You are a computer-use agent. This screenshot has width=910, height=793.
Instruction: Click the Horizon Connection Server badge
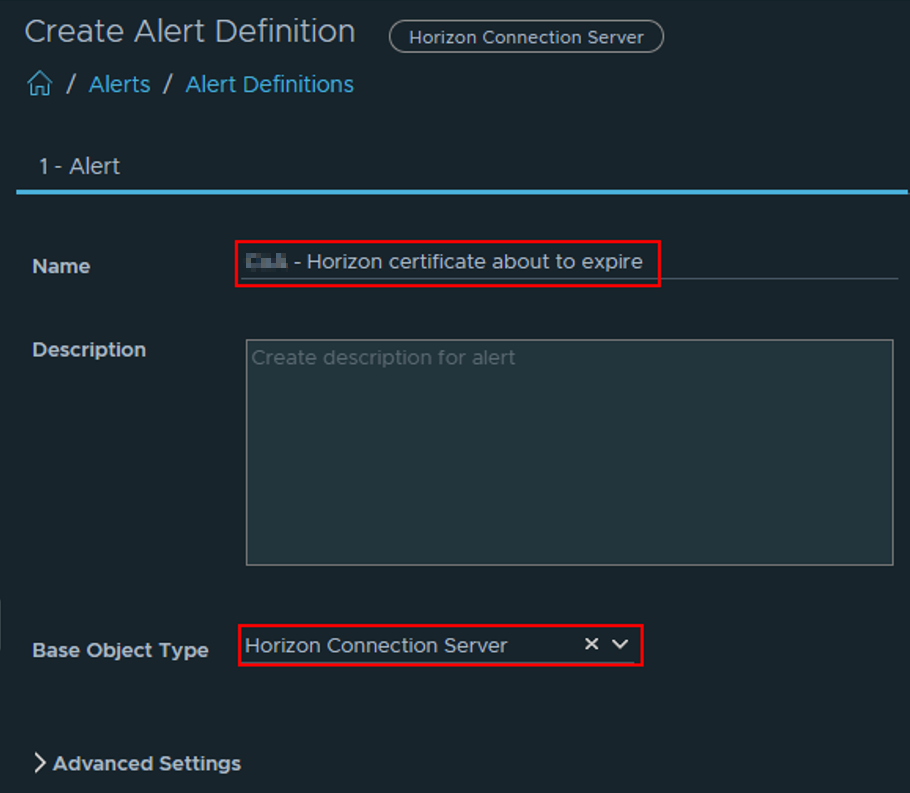point(526,37)
